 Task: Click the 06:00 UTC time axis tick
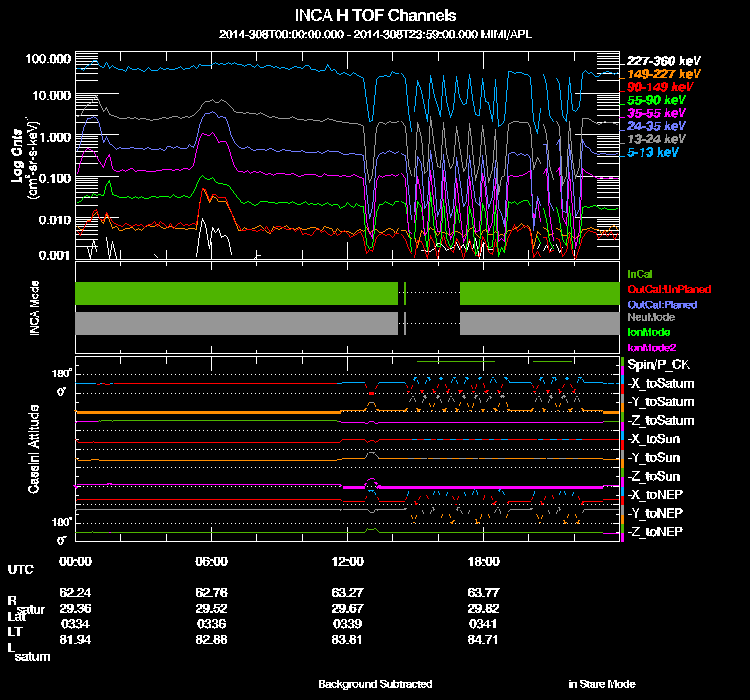pyautogui.click(x=211, y=561)
